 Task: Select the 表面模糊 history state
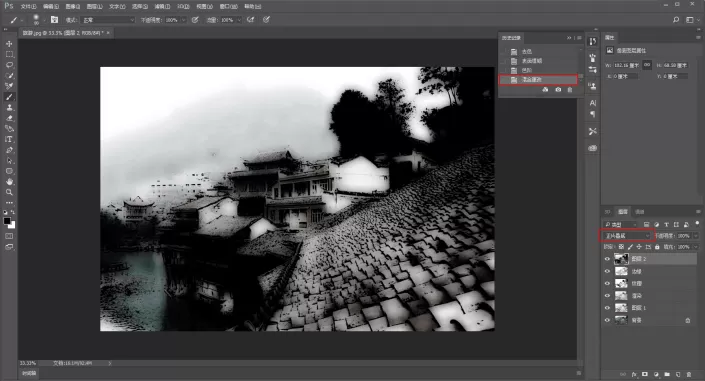532,61
